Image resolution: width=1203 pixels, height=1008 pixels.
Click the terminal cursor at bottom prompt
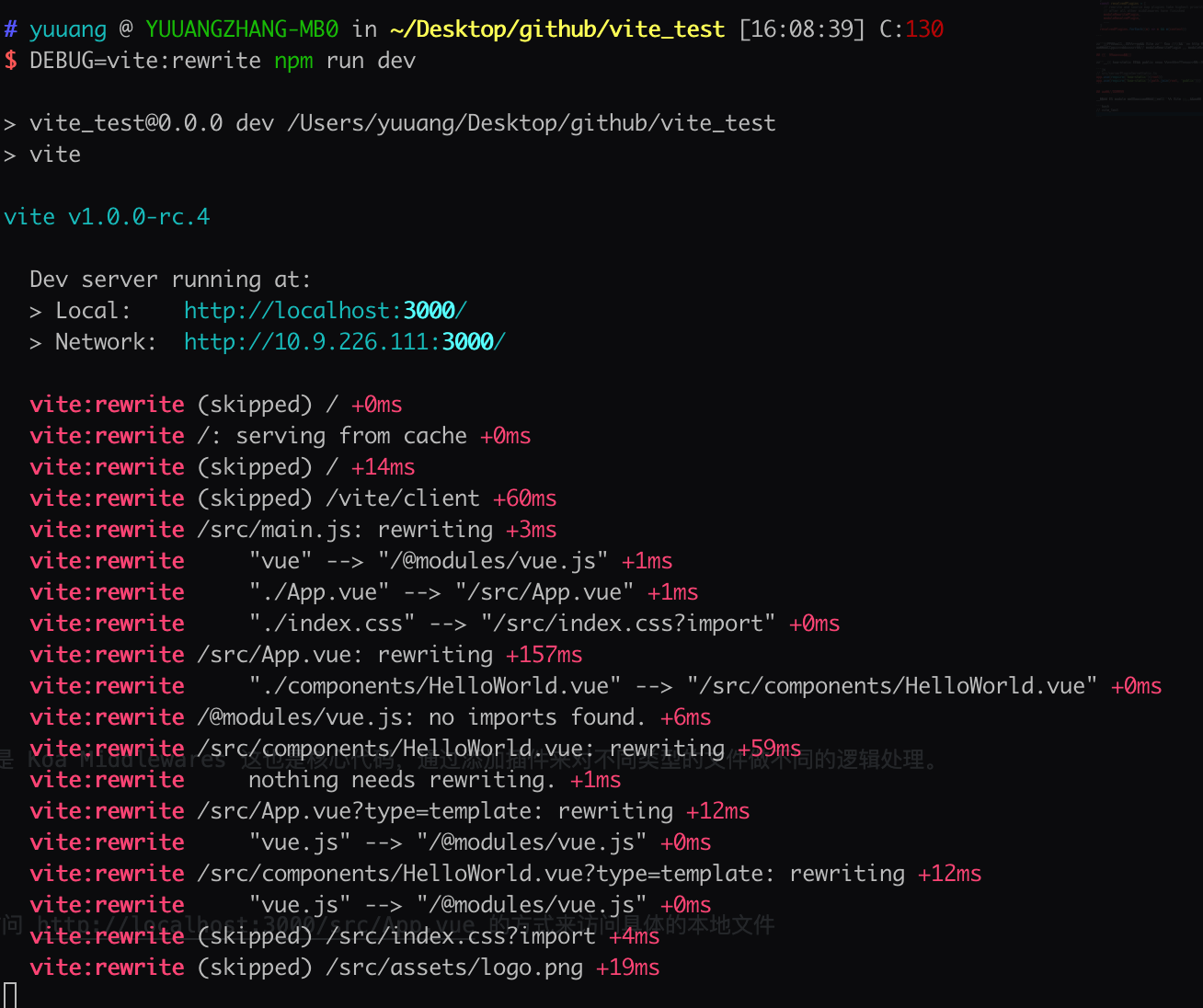(x=10, y=995)
